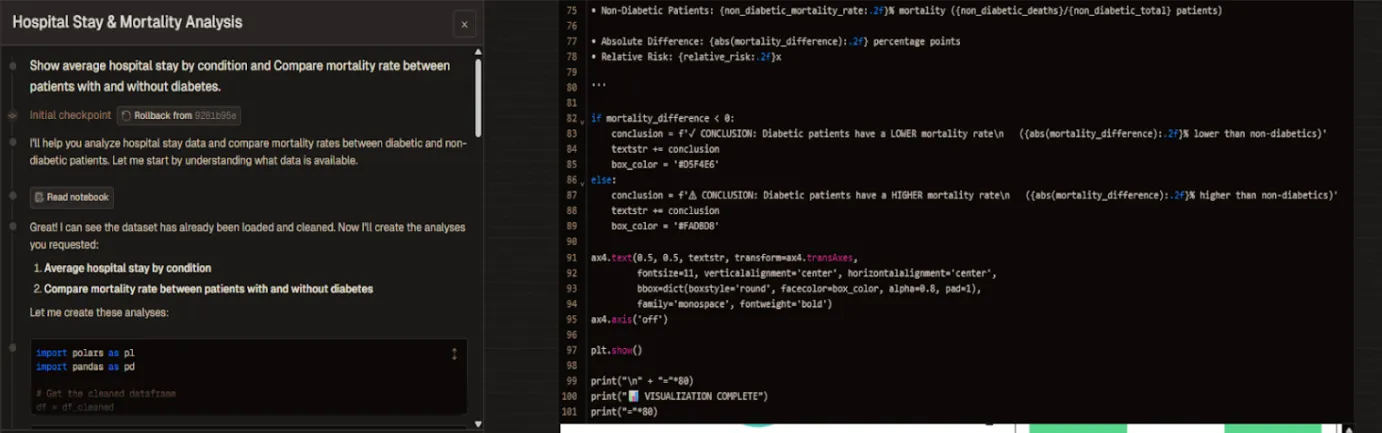Click line number 101 in the gutter
This screenshot has height=433, width=1382.
click(572, 412)
